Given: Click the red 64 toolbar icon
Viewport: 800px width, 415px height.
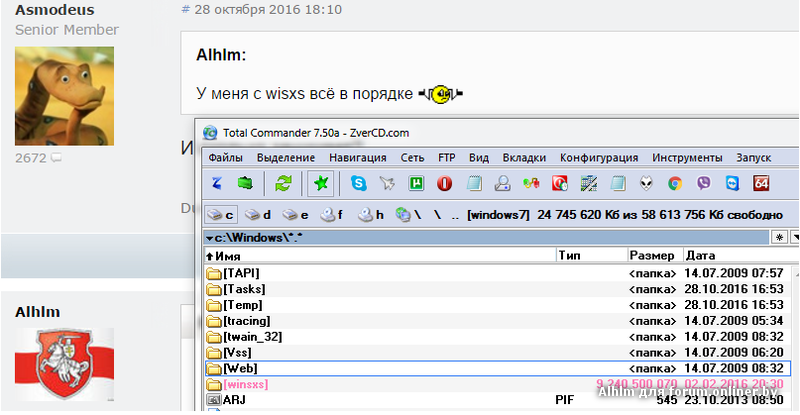Looking at the screenshot, I should click(x=761, y=183).
